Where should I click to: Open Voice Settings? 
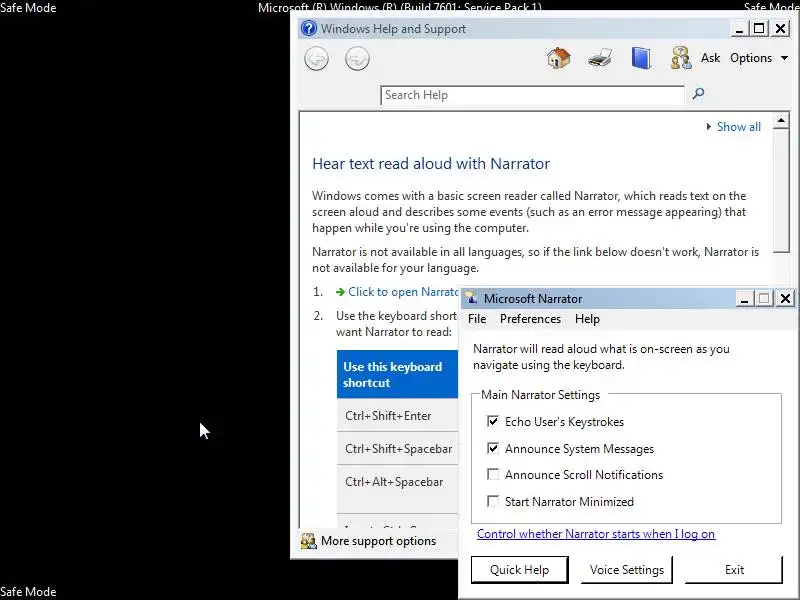[627, 569]
